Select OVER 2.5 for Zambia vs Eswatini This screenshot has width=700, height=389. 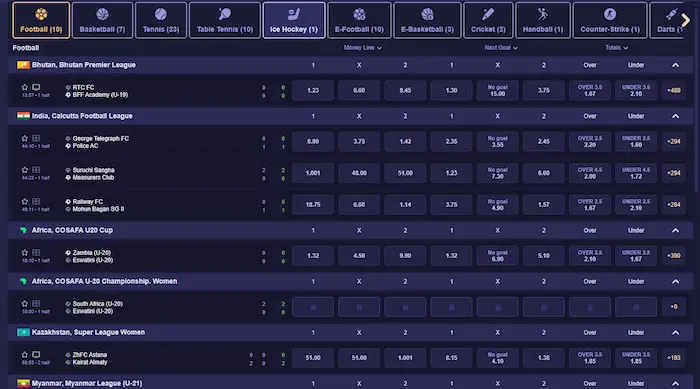pos(590,255)
